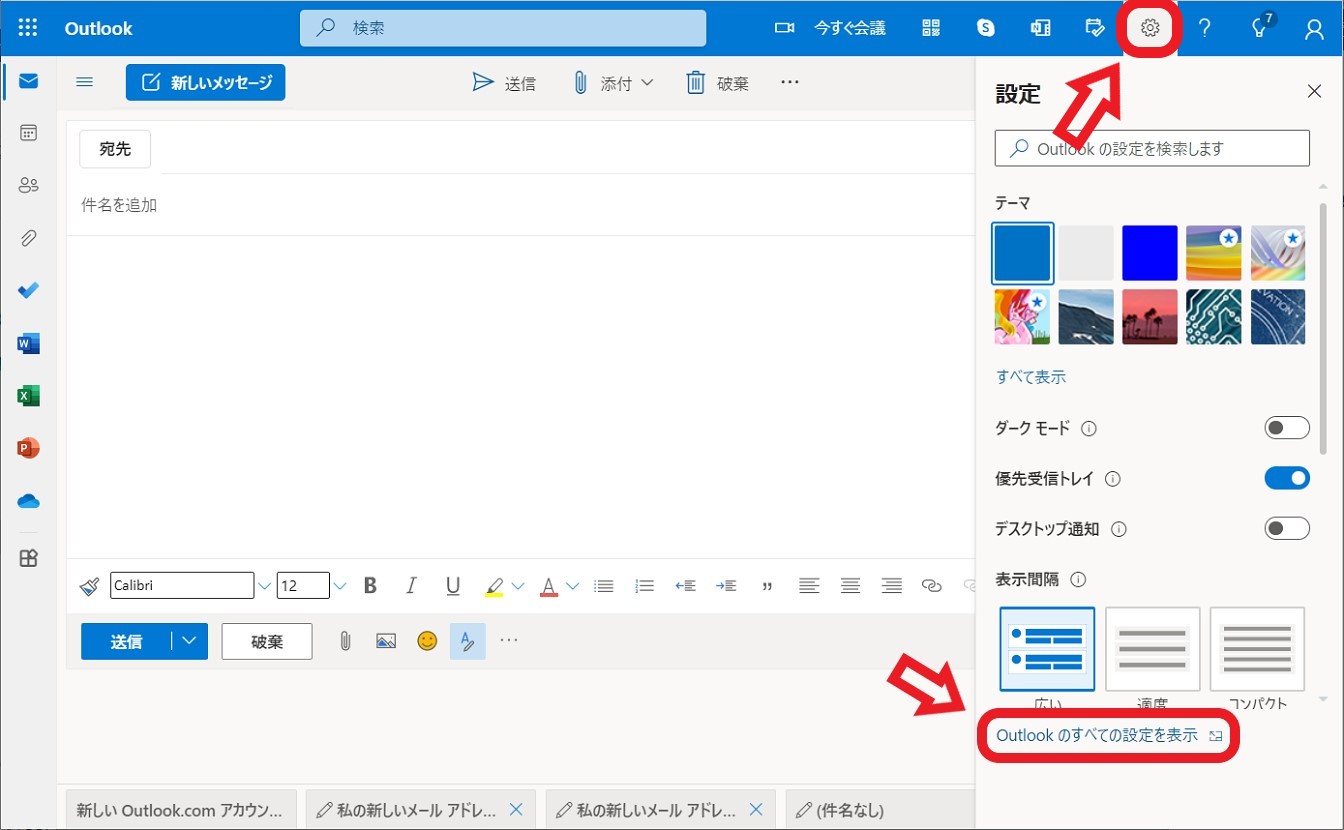
Task: Turn off the 優先受信トレイ toggle
Action: [x=1286, y=478]
